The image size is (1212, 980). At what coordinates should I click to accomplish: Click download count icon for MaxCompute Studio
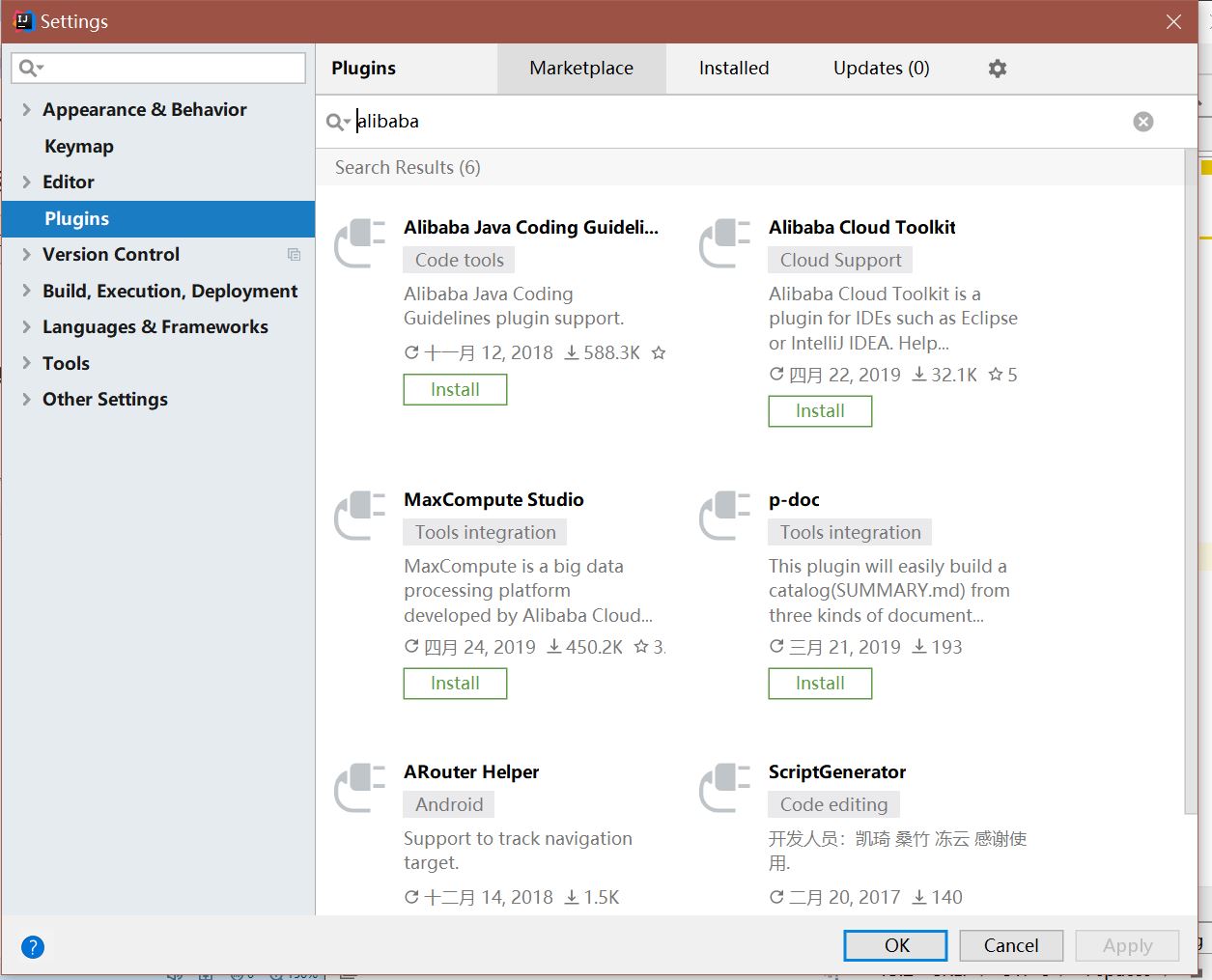point(554,647)
